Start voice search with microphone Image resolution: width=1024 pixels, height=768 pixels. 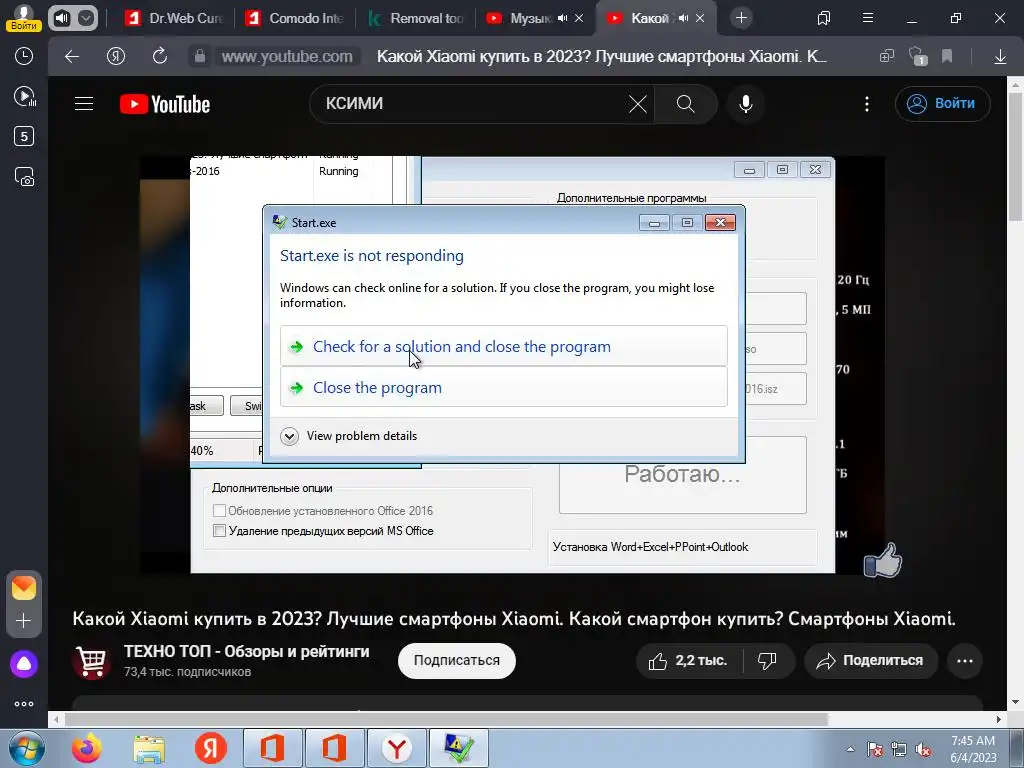tap(745, 104)
